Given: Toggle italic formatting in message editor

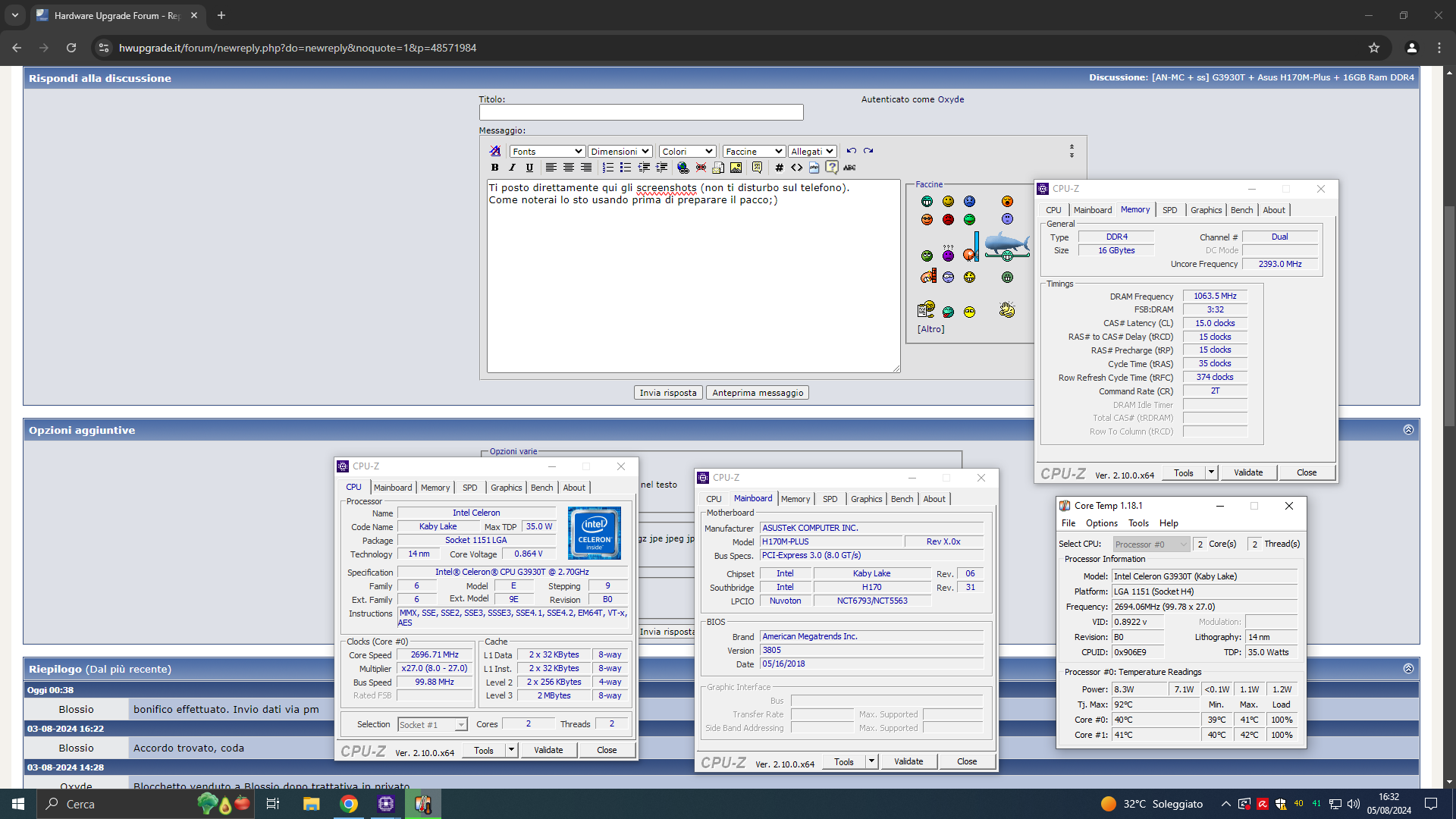Looking at the screenshot, I should coord(512,168).
